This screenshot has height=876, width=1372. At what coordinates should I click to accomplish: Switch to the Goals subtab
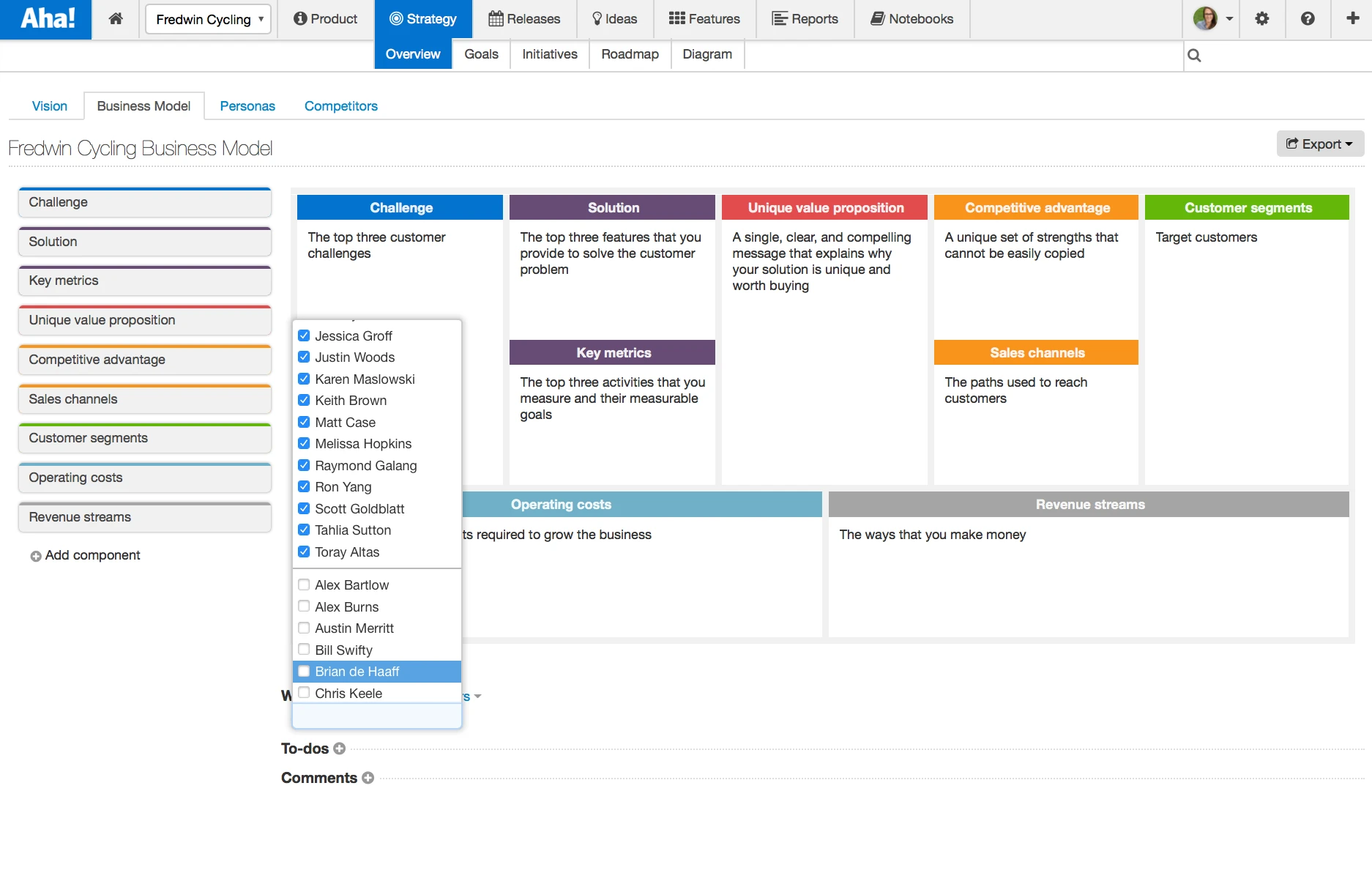[x=481, y=54]
